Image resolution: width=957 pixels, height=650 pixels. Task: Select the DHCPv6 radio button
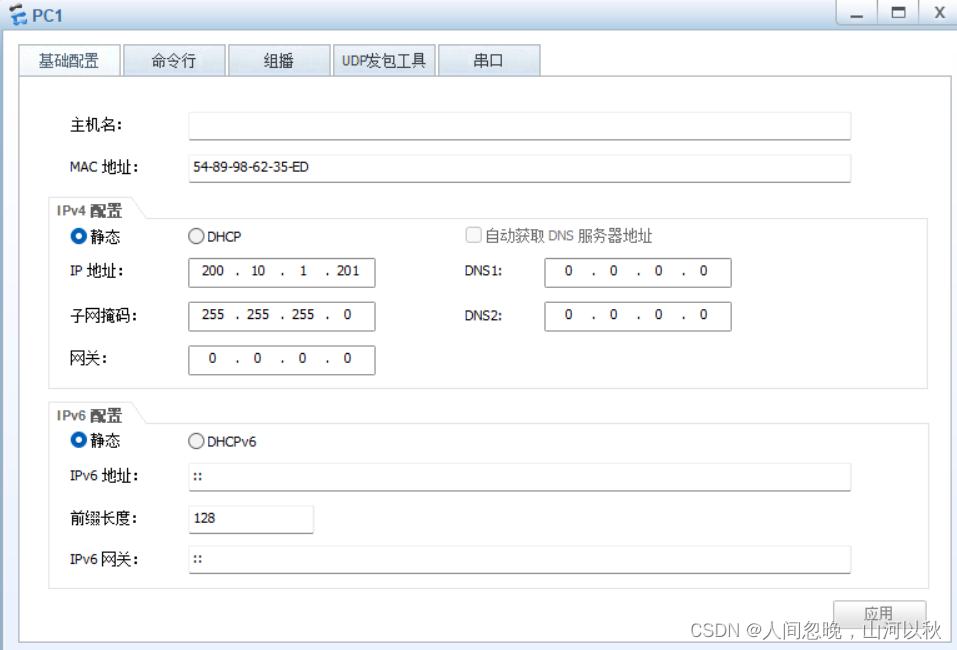click(196, 441)
